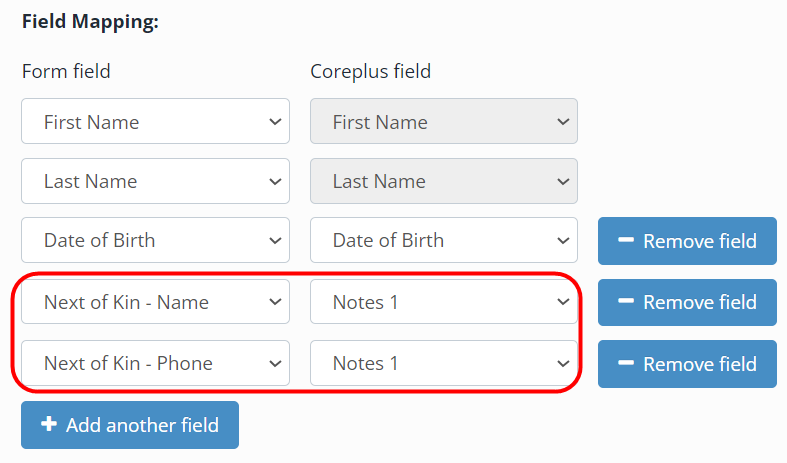Remove the Date of Birth field mapping
This screenshot has height=463, width=787.
[687, 241]
